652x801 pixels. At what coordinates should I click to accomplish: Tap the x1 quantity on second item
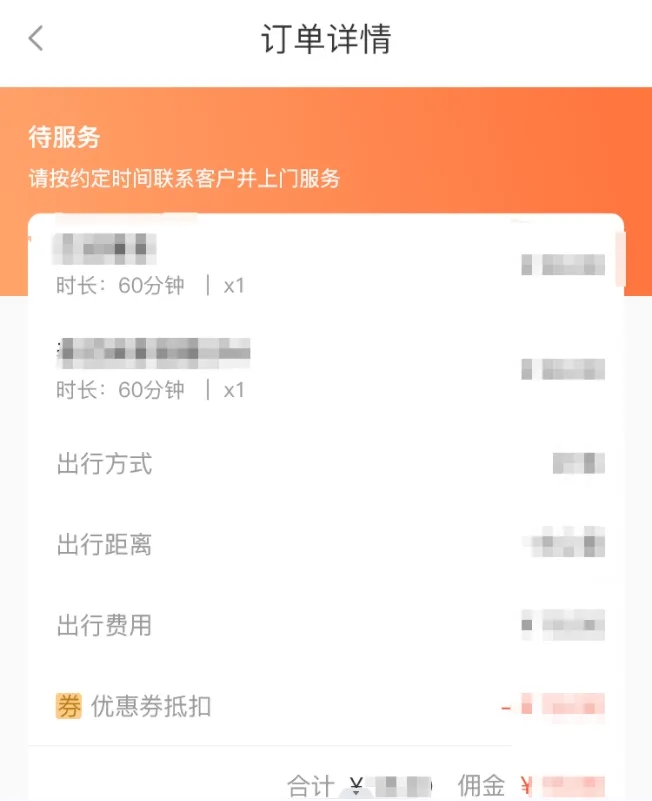[x=234, y=390]
